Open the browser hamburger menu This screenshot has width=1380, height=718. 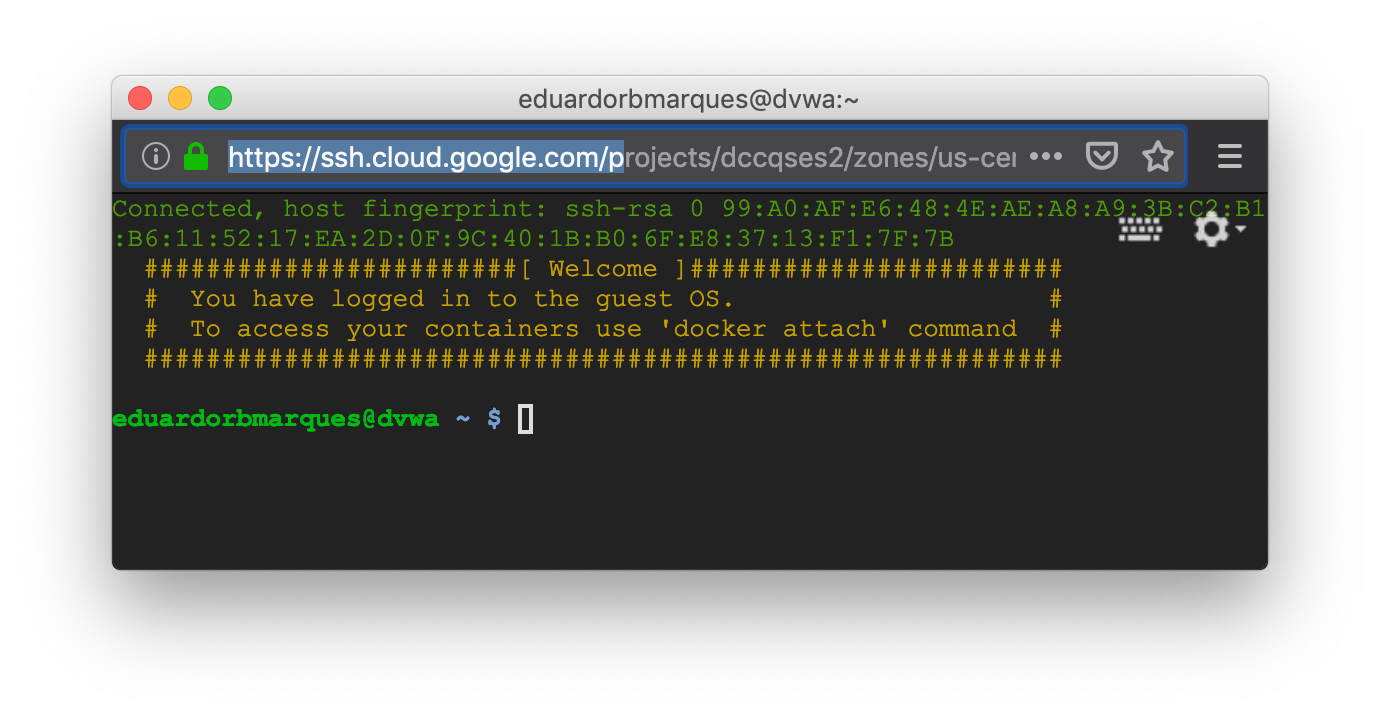pos(1229,156)
